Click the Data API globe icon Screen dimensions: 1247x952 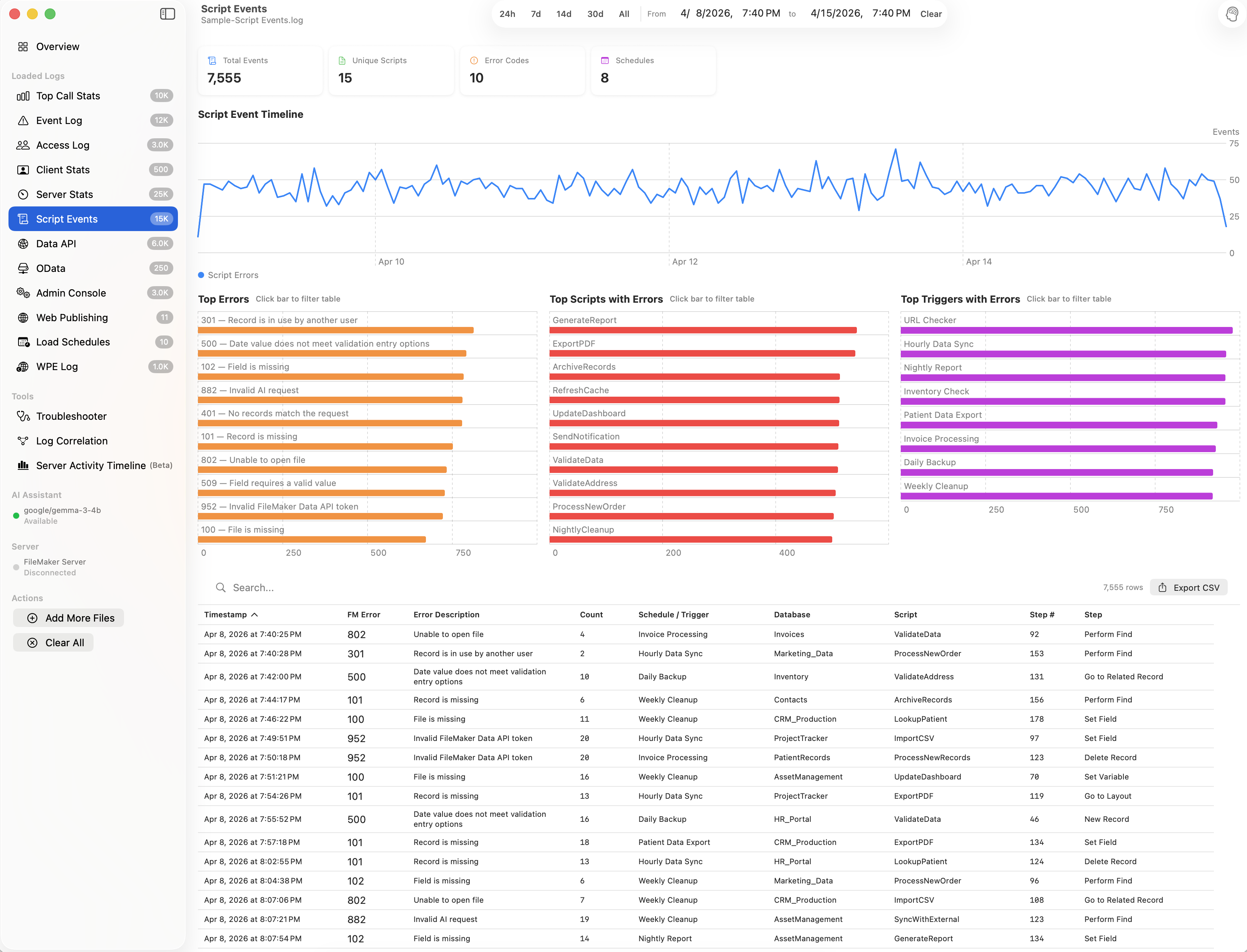coord(23,244)
